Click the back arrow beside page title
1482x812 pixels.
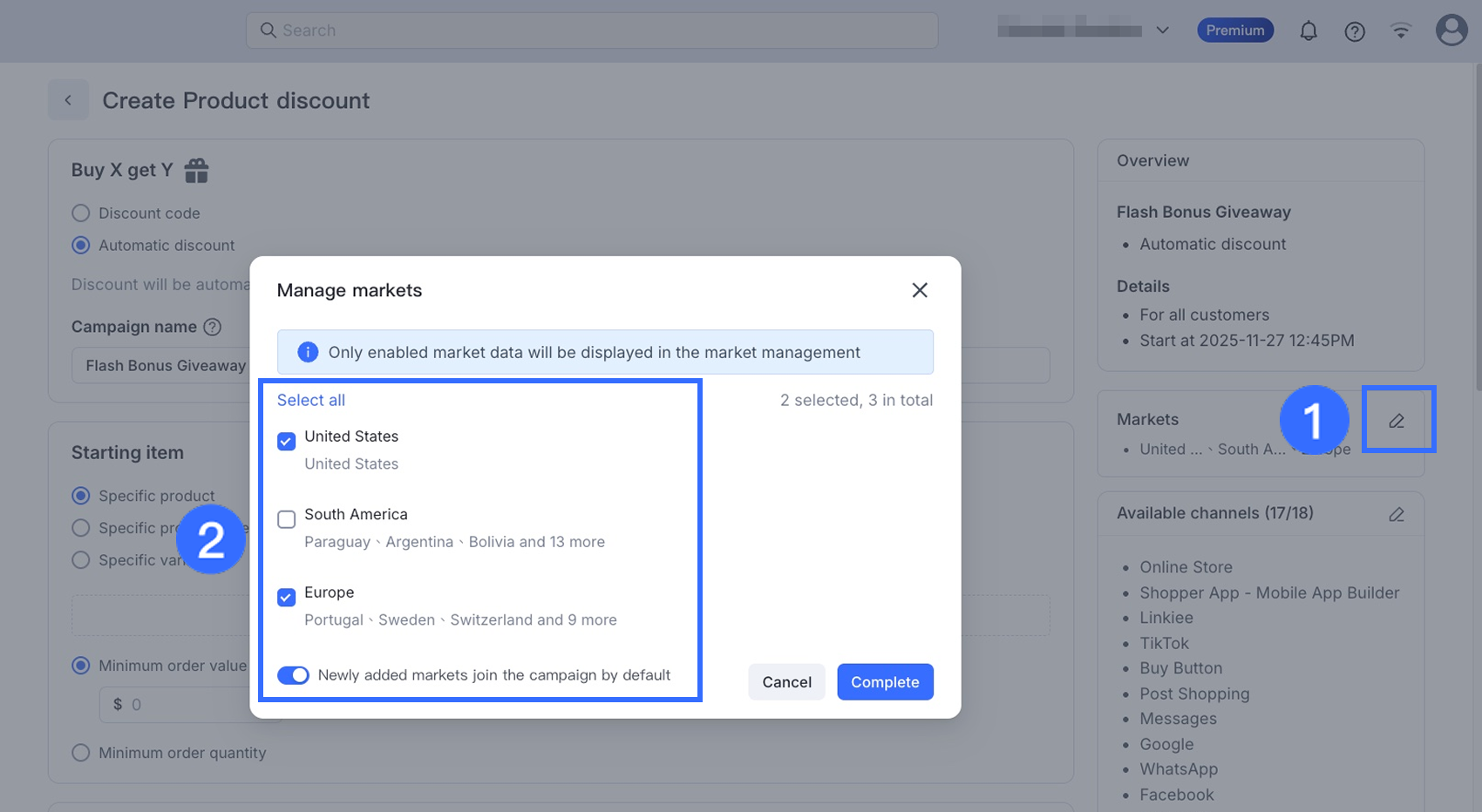pos(68,100)
